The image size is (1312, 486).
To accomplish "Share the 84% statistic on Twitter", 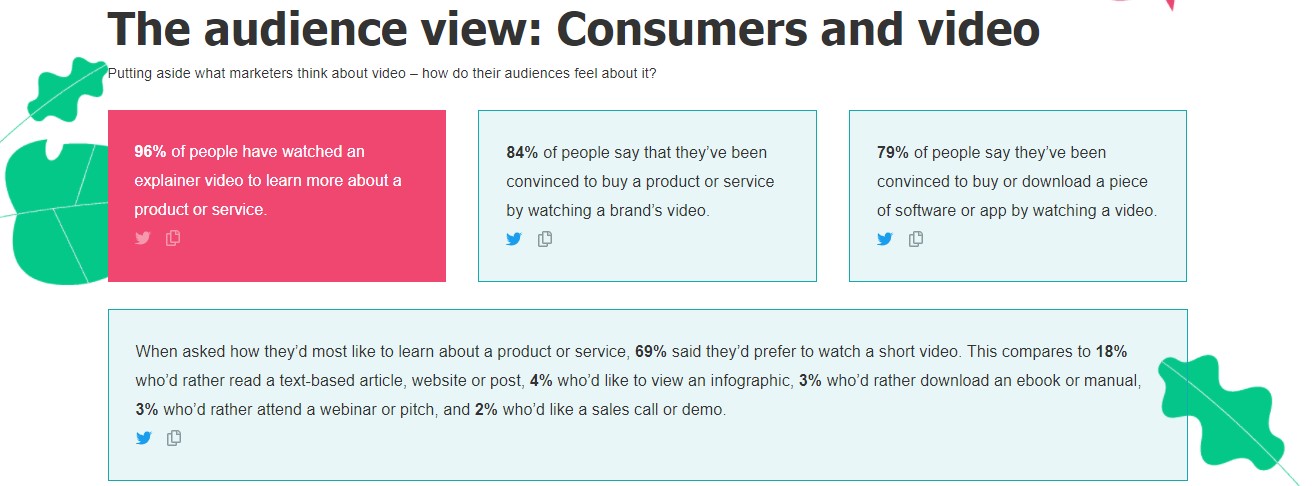I will point(514,239).
